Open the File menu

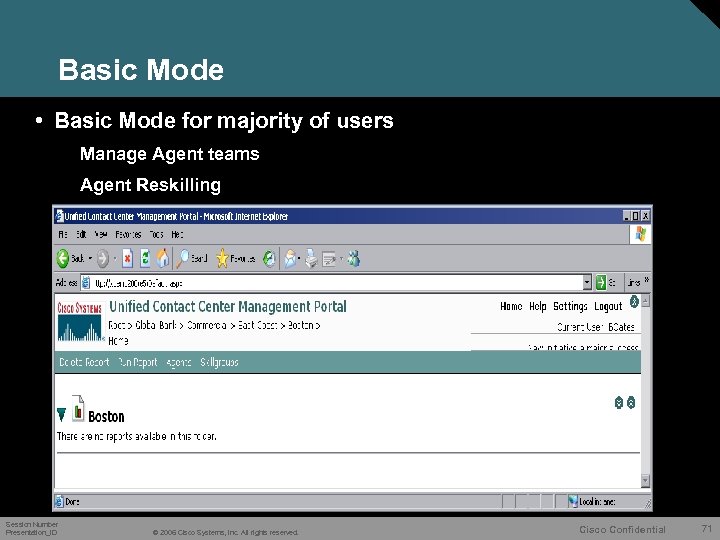pyautogui.click(x=63, y=235)
